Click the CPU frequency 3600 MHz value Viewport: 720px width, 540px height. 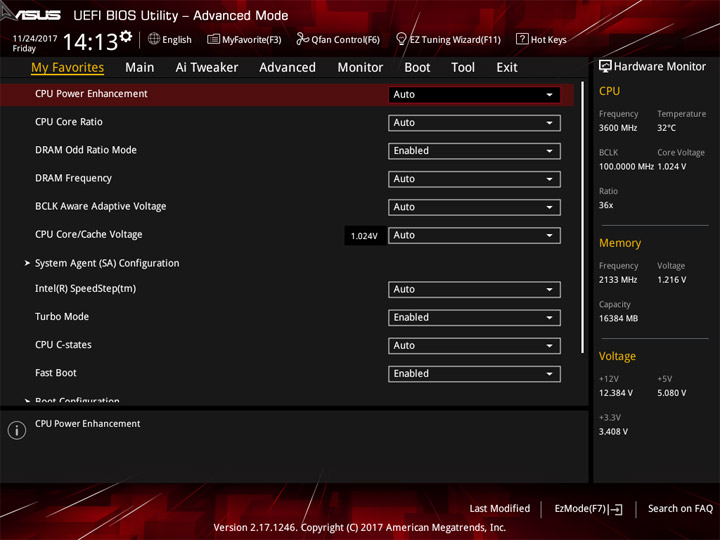(618, 128)
